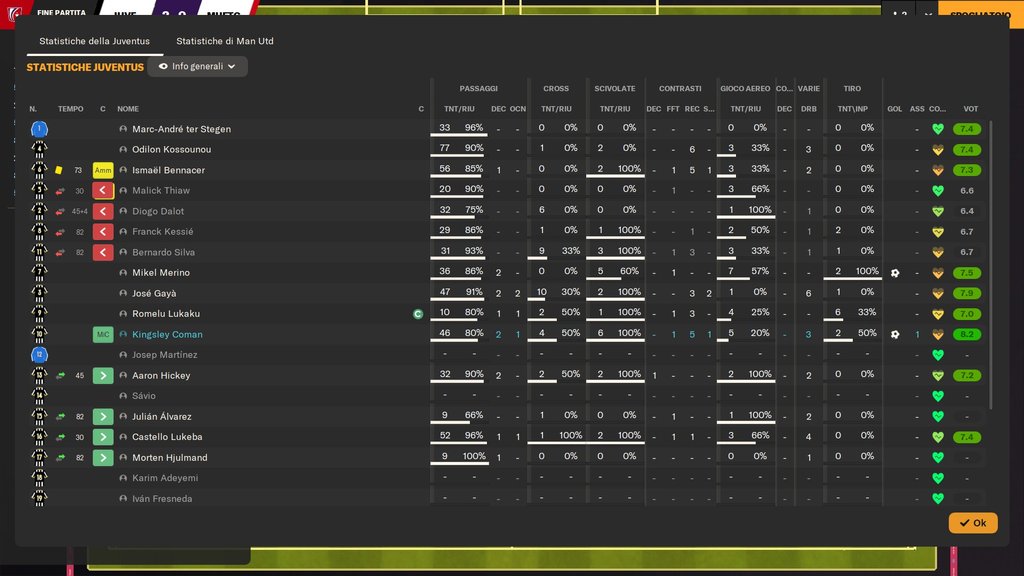Click Josep Martínez's condition heart icon
The image size is (1024, 576).
938,355
